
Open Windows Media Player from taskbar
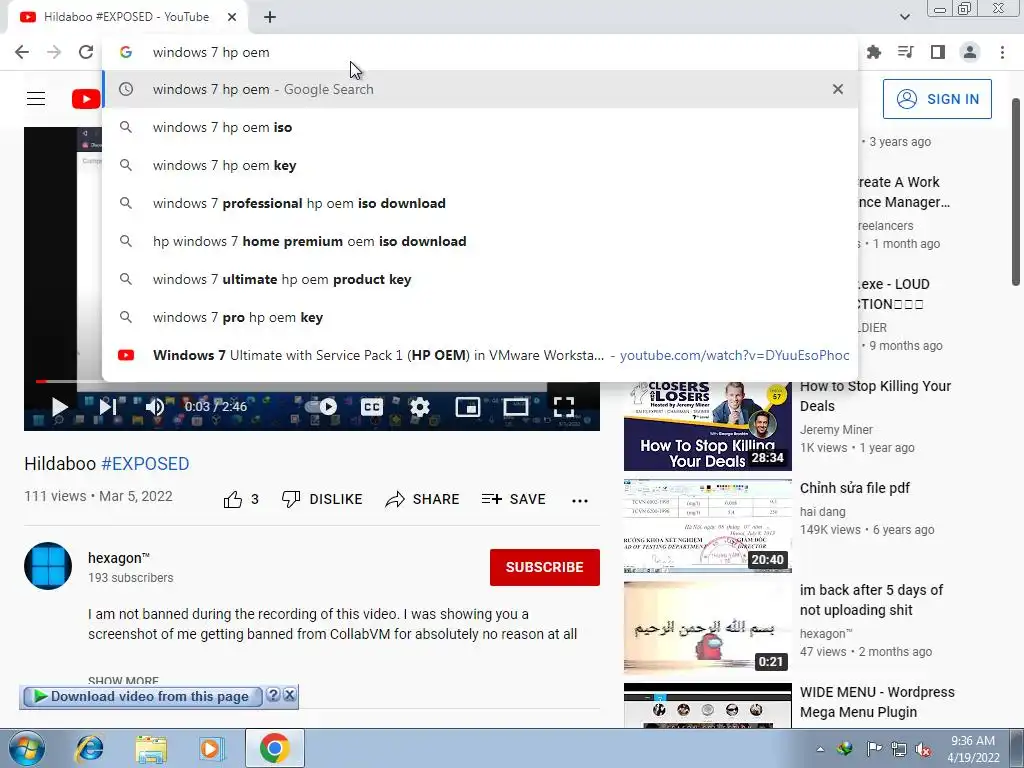[x=211, y=748]
